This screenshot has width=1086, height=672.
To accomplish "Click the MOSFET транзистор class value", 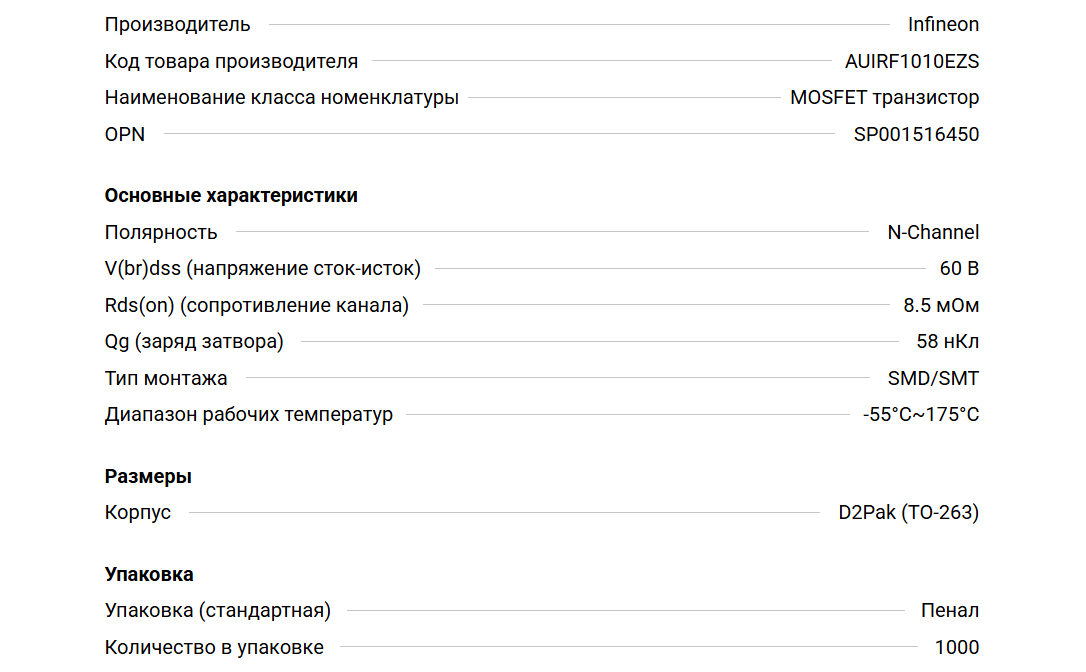I will tap(884, 98).
